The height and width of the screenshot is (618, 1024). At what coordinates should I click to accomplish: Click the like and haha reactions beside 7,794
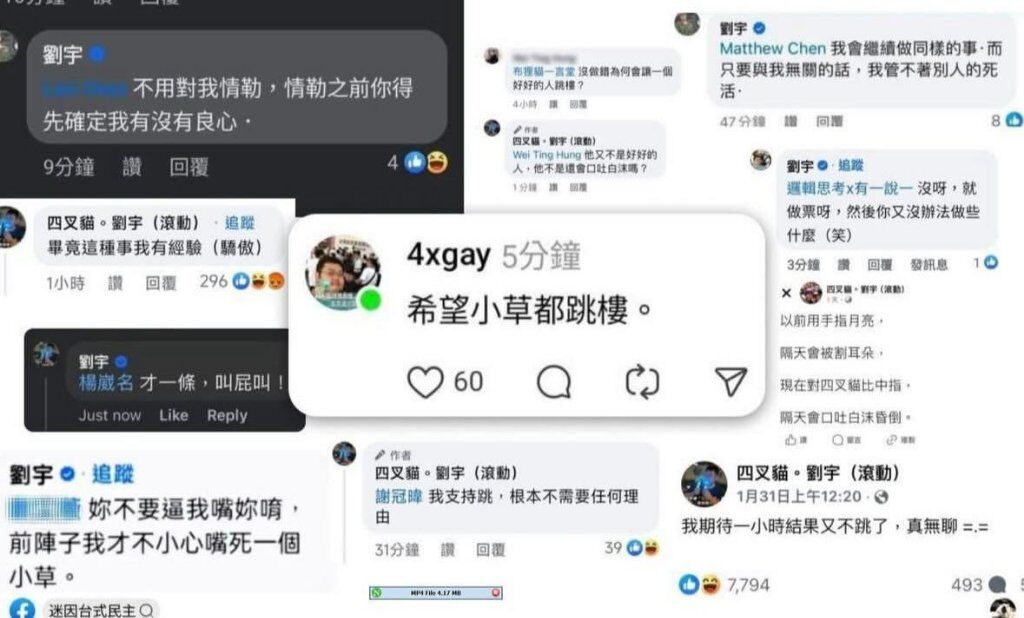click(699, 584)
